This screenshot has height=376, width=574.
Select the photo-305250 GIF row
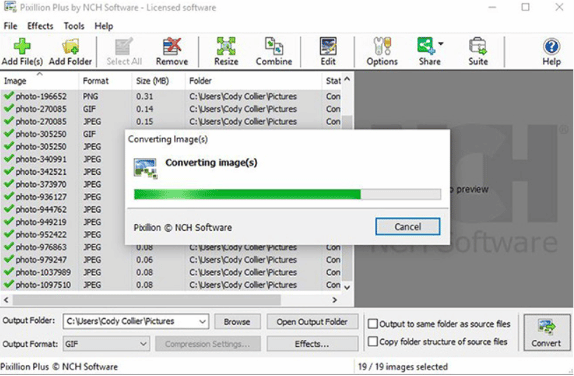(x=63, y=134)
